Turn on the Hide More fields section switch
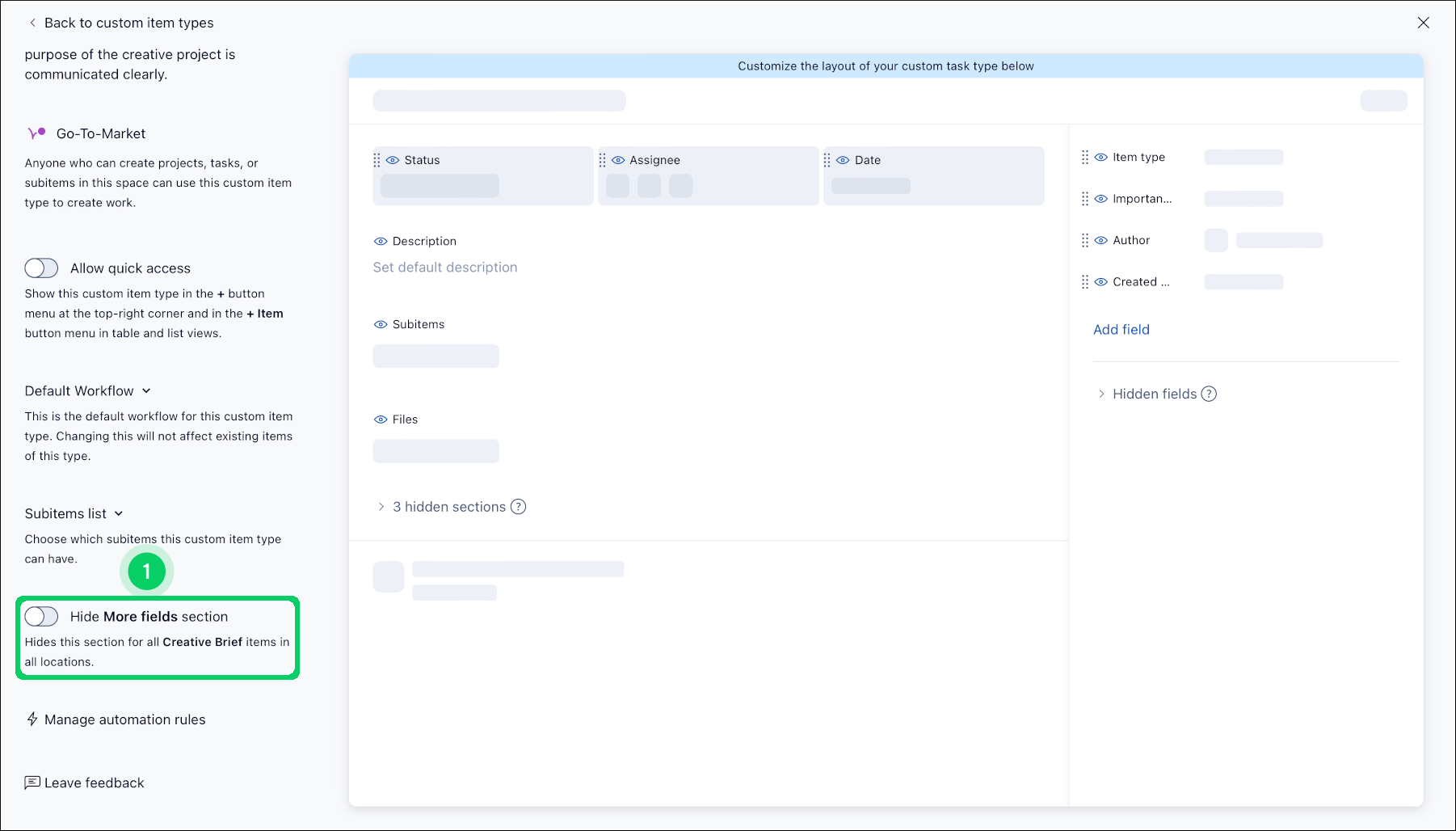 pyautogui.click(x=40, y=616)
